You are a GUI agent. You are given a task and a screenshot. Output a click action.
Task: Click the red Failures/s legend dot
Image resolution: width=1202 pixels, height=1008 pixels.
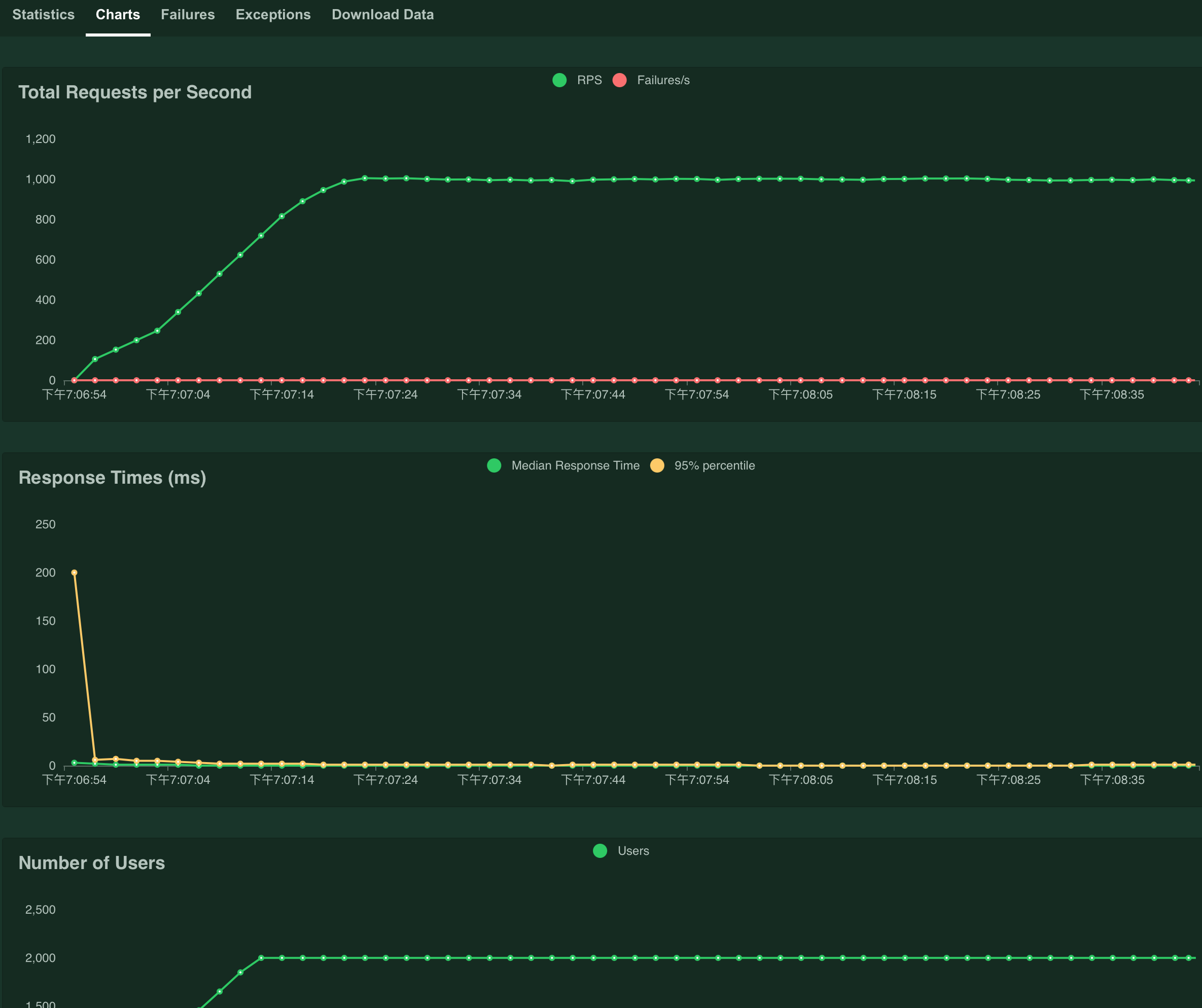click(x=619, y=80)
